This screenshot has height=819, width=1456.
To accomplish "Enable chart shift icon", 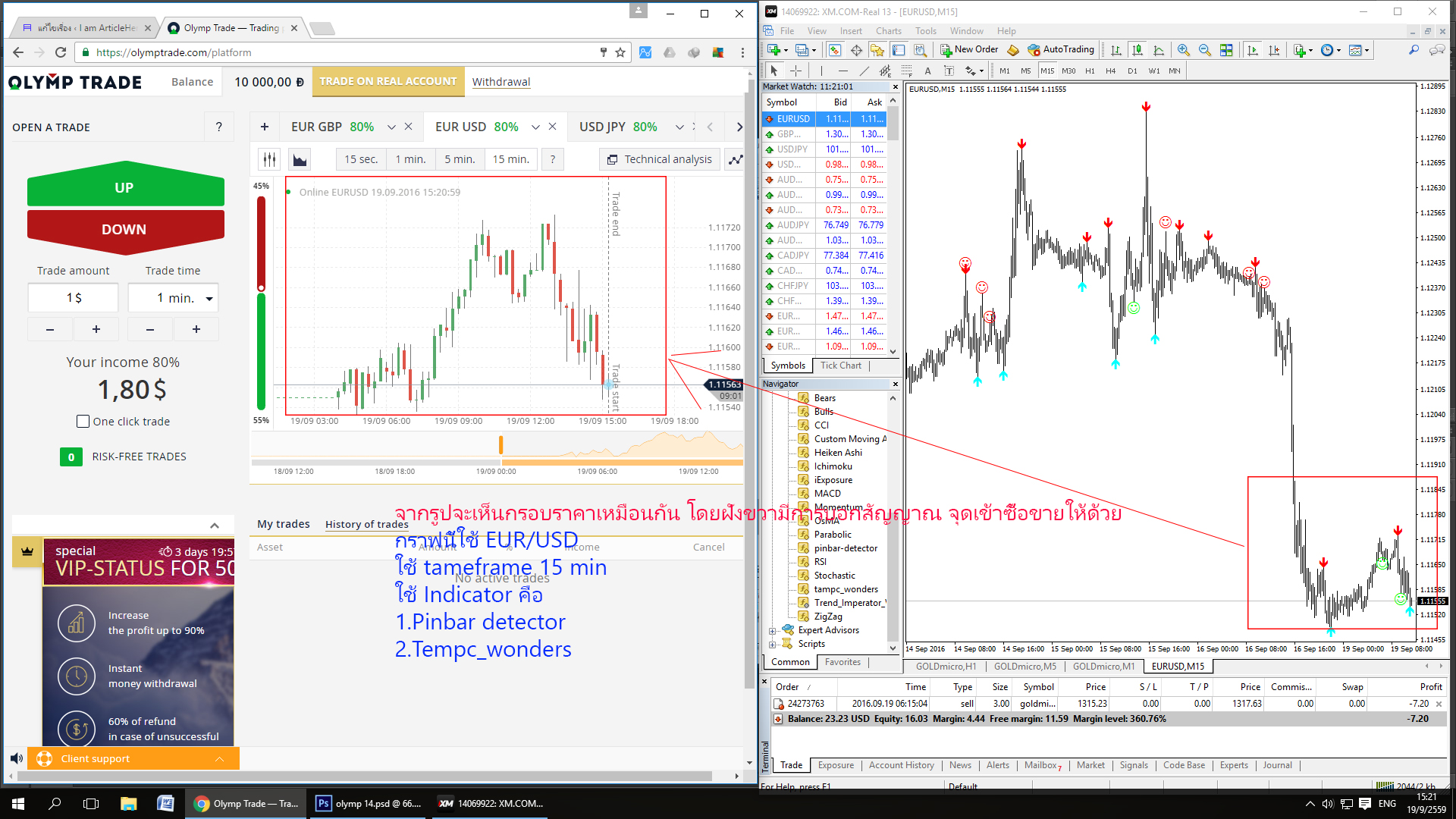I will point(1274,50).
